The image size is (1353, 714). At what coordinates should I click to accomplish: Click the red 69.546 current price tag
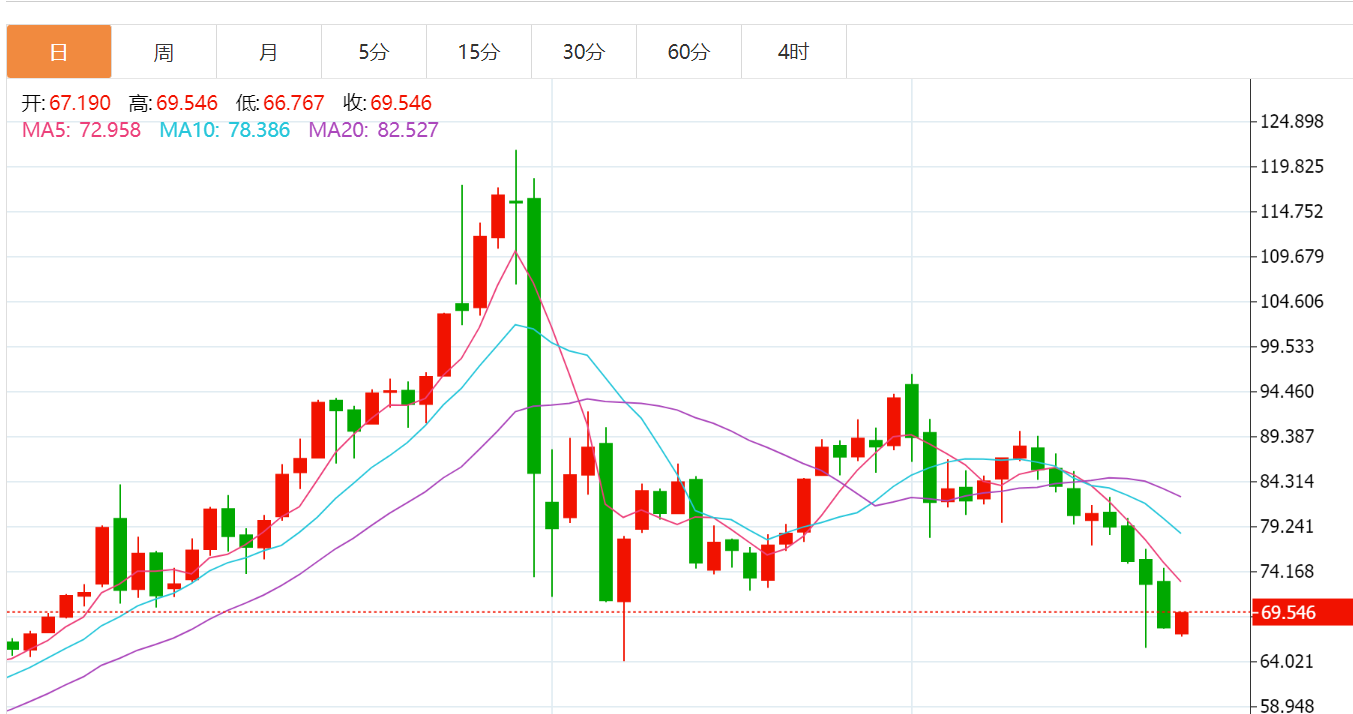1301,612
